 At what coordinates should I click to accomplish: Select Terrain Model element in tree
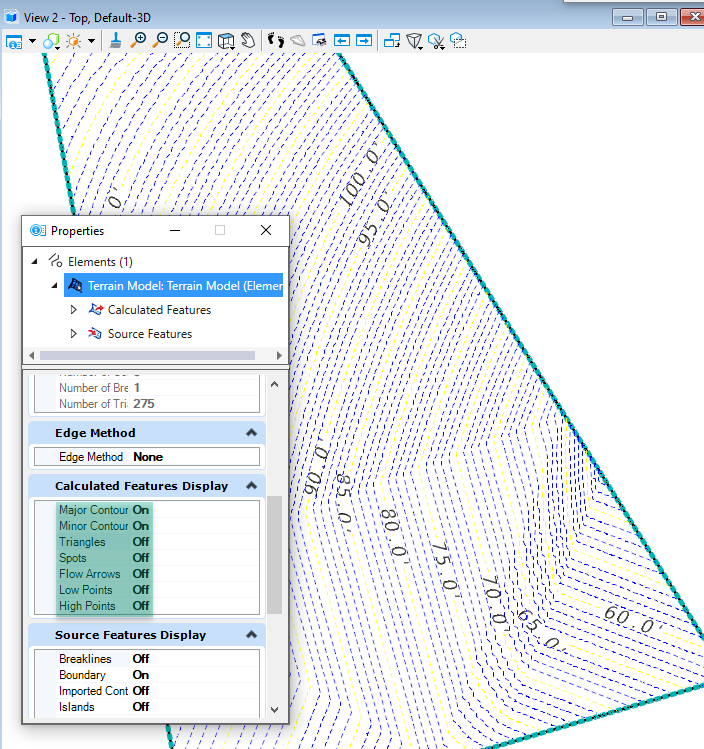tap(175, 286)
